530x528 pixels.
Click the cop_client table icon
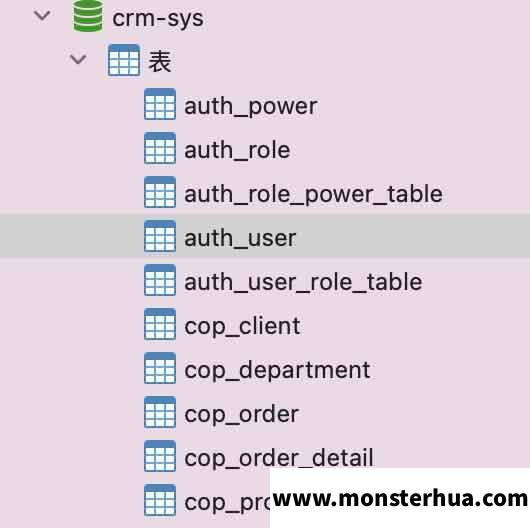(160, 324)
